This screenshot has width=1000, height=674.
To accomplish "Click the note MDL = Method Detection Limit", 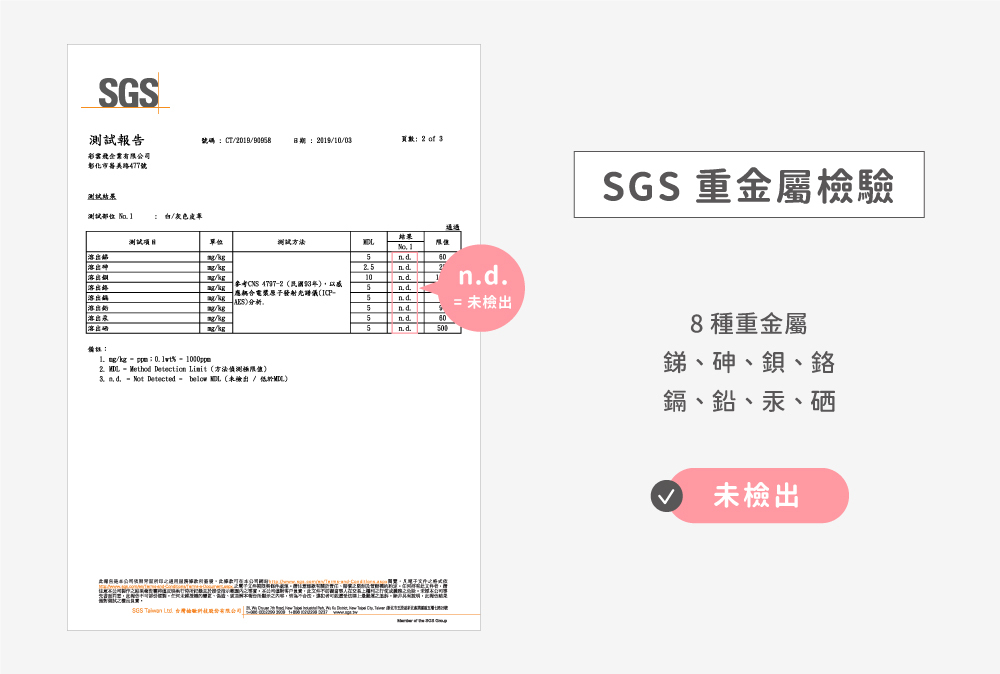I will point(183,369).
